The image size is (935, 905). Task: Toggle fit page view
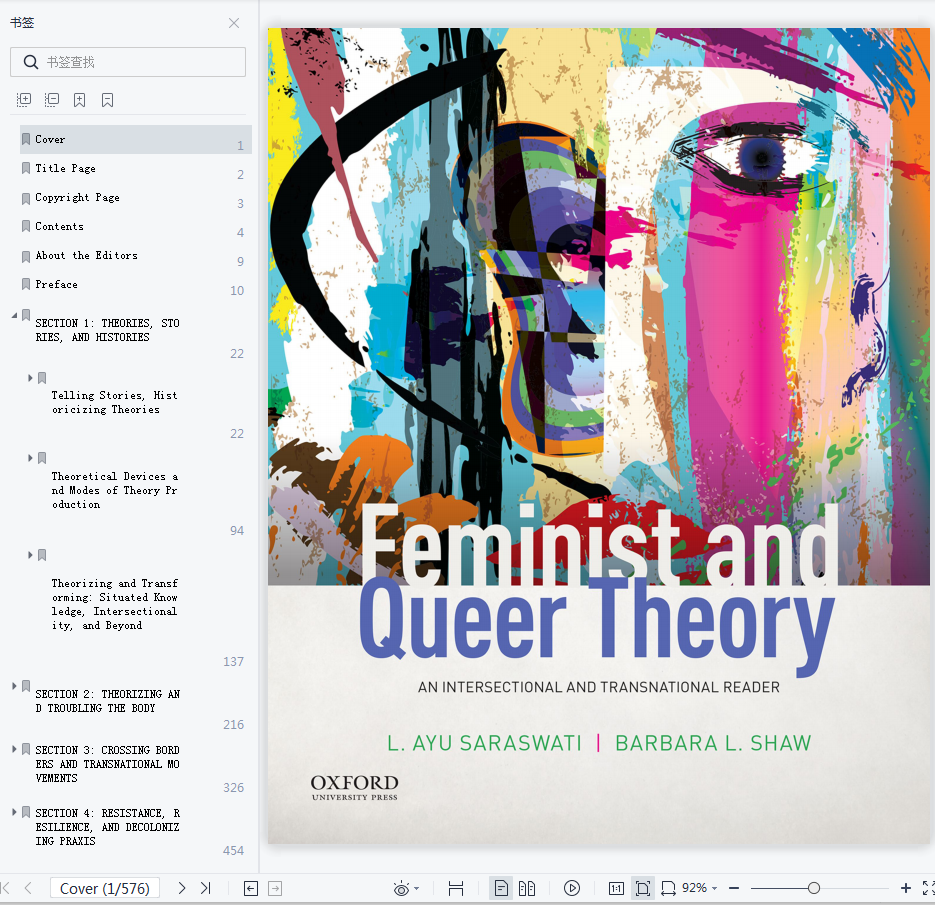tap(643, 889)
